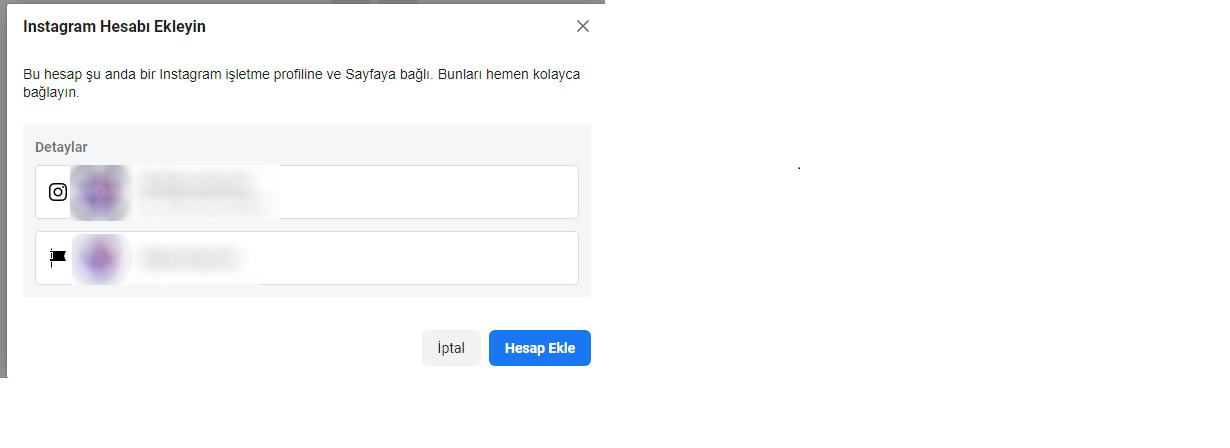Viewport: 1230px width, 448px height.
Task: Click the Page flag icon
Action: (x=58, y=257)
